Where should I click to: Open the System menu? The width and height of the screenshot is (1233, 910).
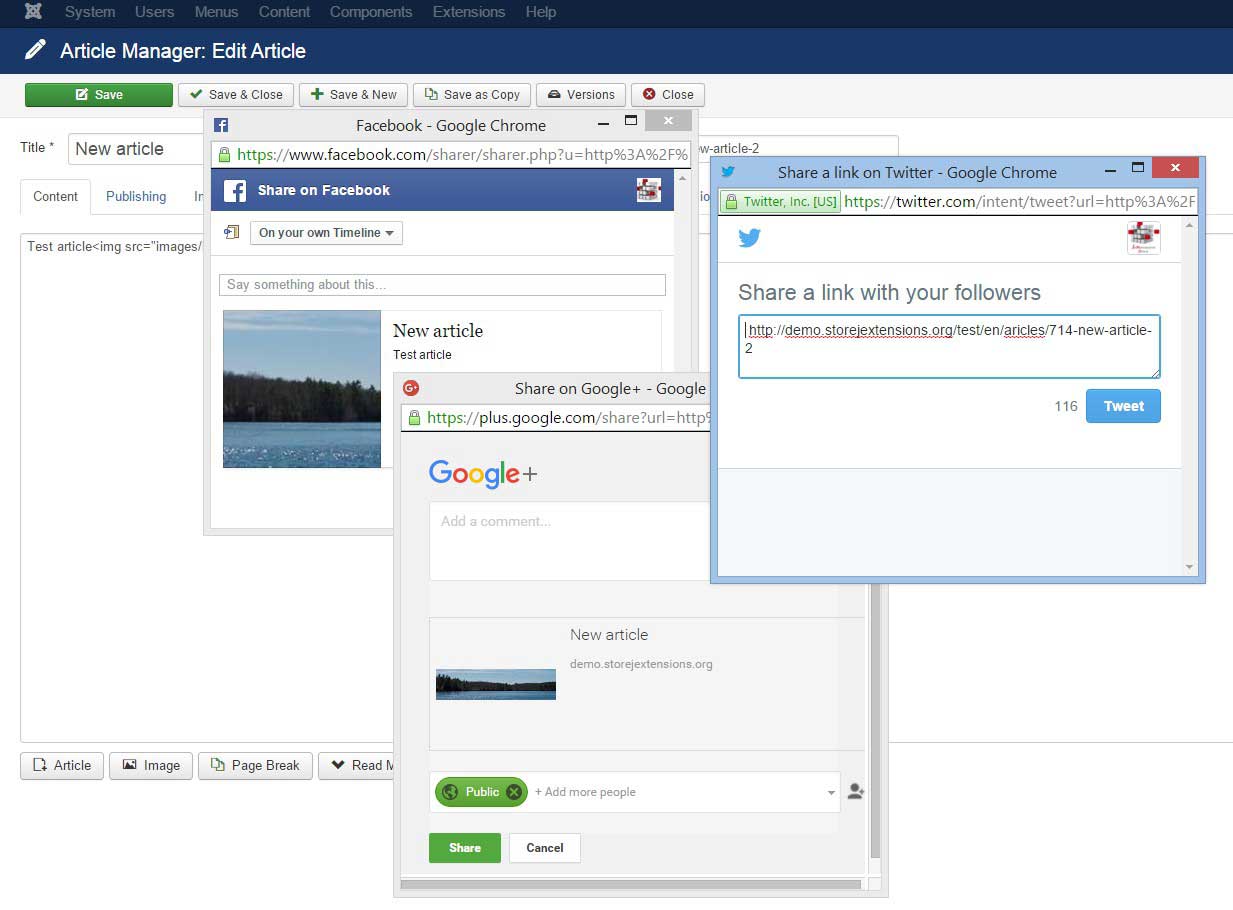pos(90,12)
